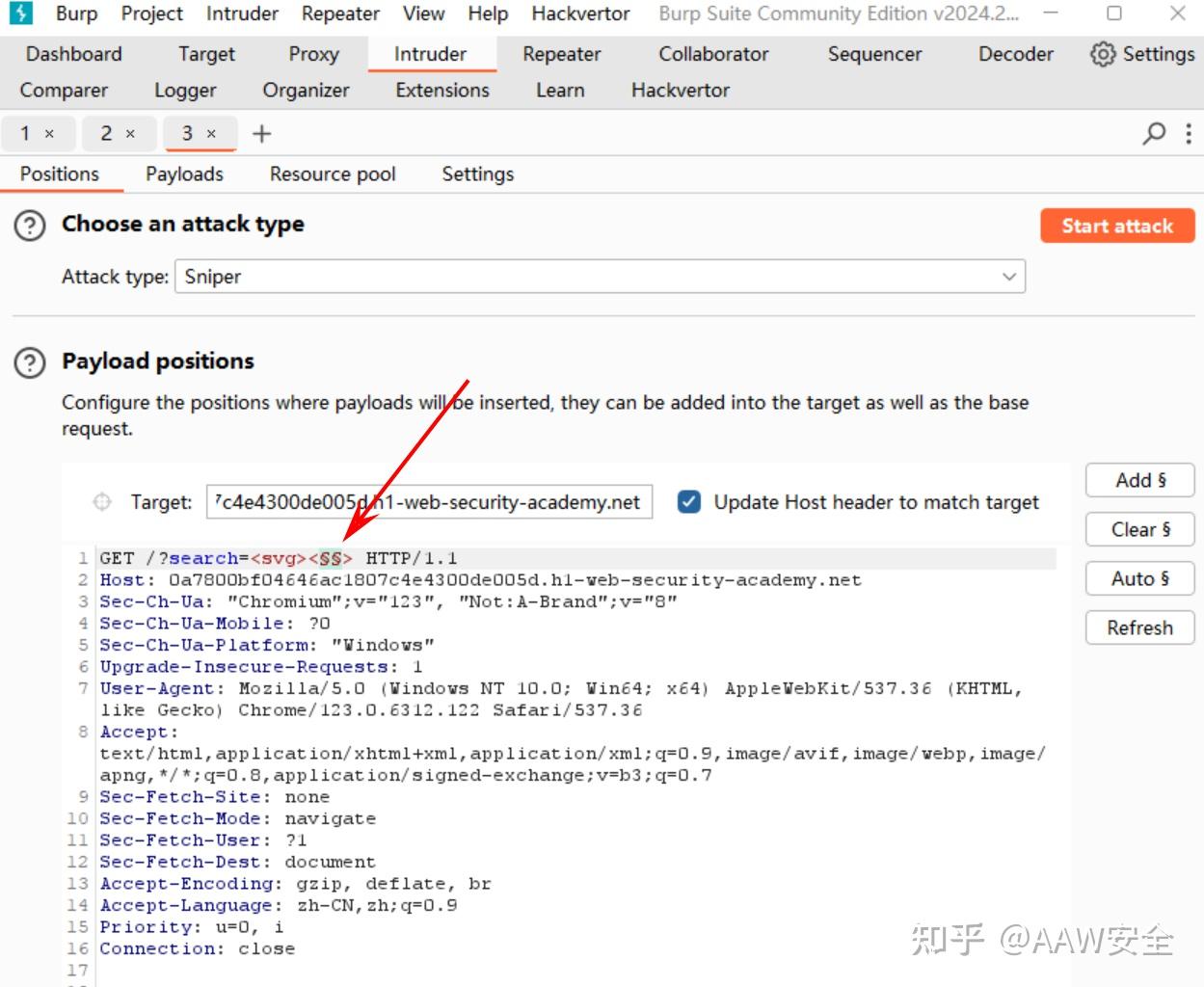Open the Organizer tab
This screenshot has width=1204, height=987.
tap(306, 91)
